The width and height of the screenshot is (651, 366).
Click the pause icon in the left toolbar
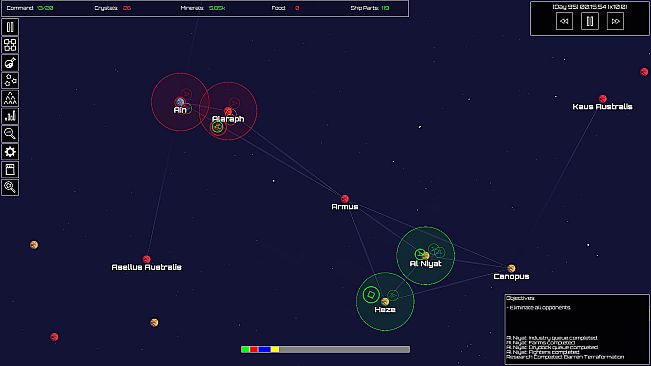click(10, 27)
